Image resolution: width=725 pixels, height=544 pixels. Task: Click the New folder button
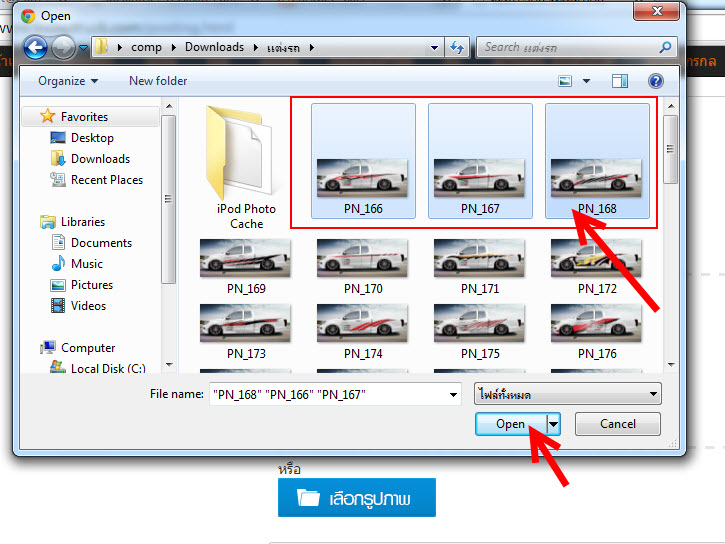pos(158,81)
